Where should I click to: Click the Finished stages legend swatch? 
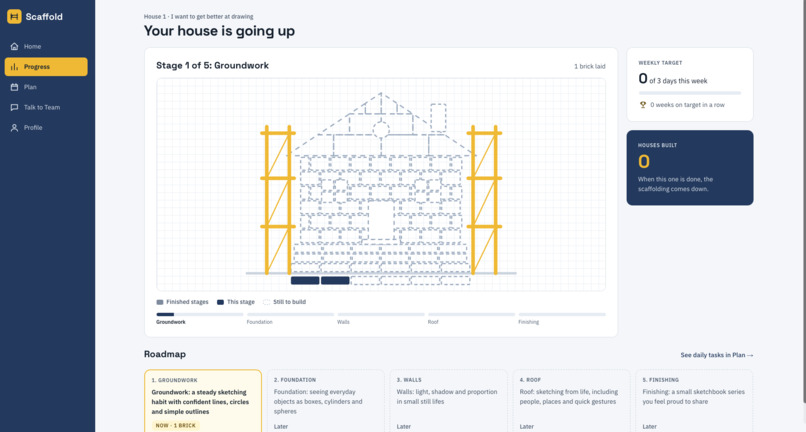coord(160,302)
